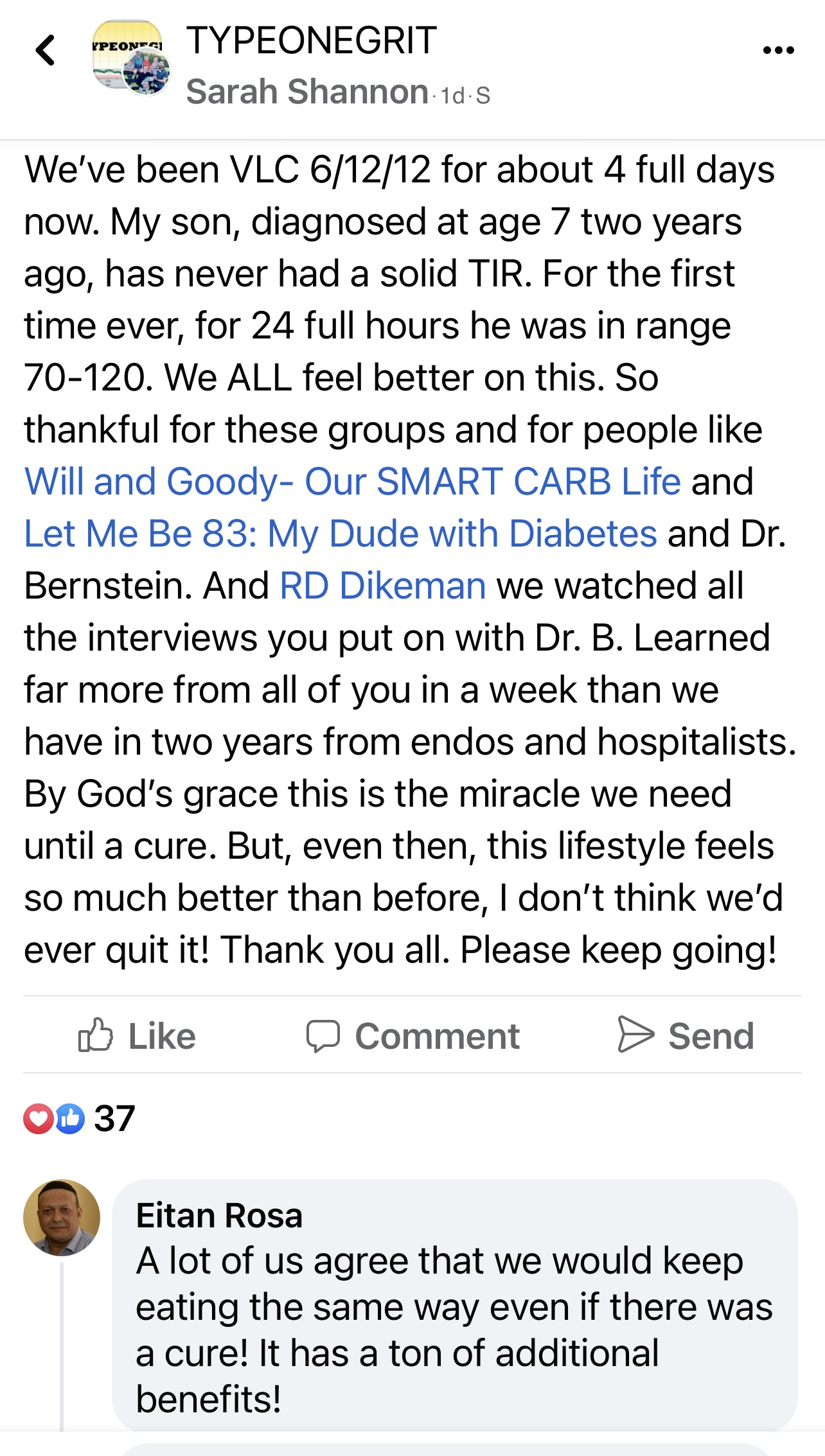Tap the back arrow
The height and width of the screenshot is (1456, 825).
click(x=46, y=51)
